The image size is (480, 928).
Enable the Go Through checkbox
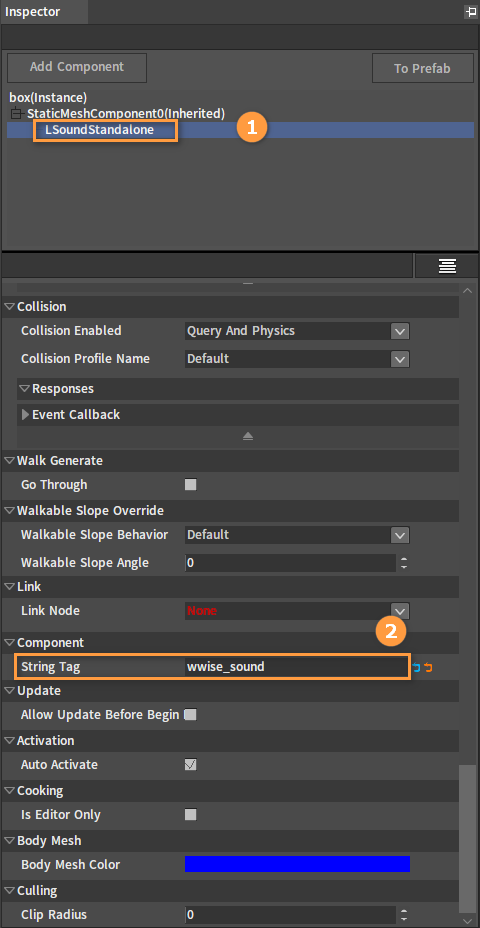pyautogui.click(x=191, y=485)
